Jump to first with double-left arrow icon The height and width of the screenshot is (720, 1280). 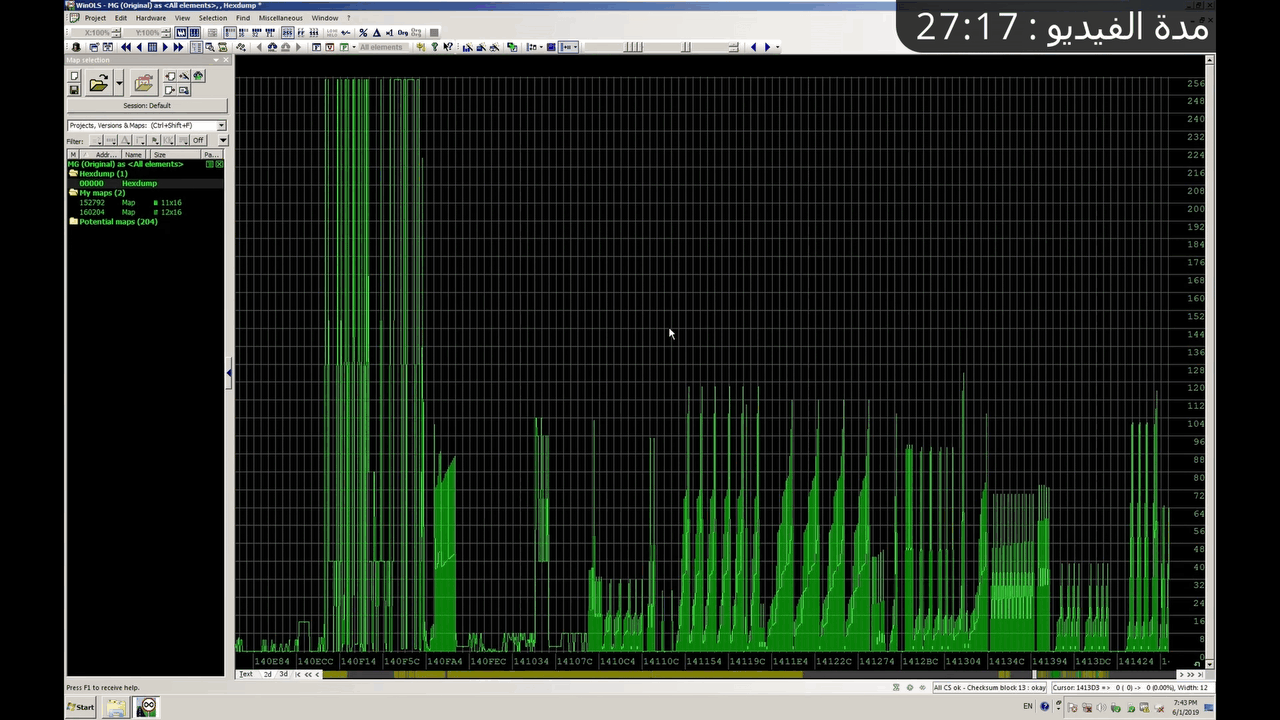click(126, 47)
